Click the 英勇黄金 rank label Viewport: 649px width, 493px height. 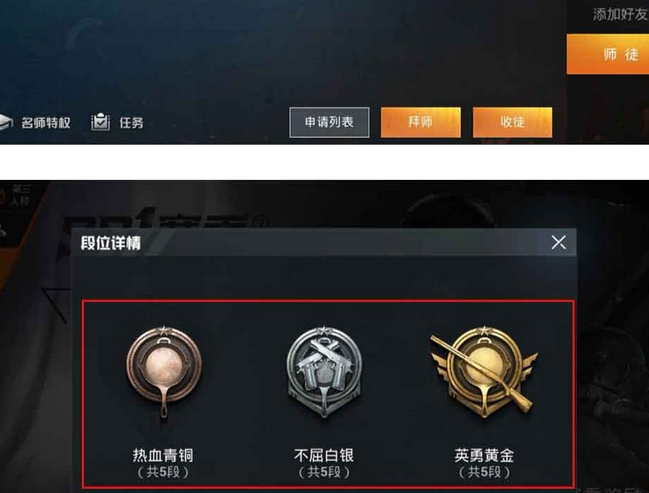(x=484, y=455)
